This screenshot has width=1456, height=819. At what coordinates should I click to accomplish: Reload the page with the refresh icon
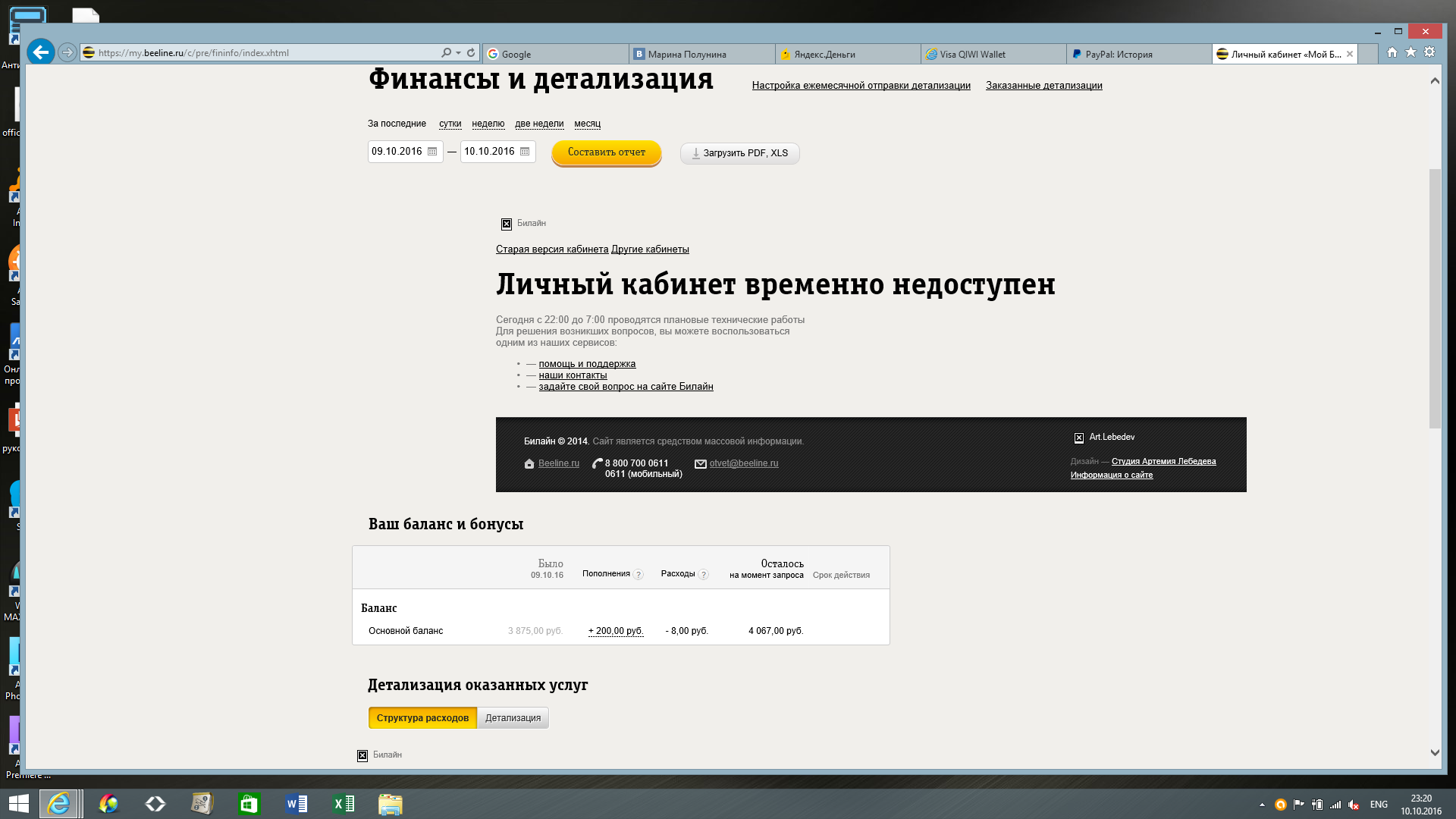[x=471, y=53]
